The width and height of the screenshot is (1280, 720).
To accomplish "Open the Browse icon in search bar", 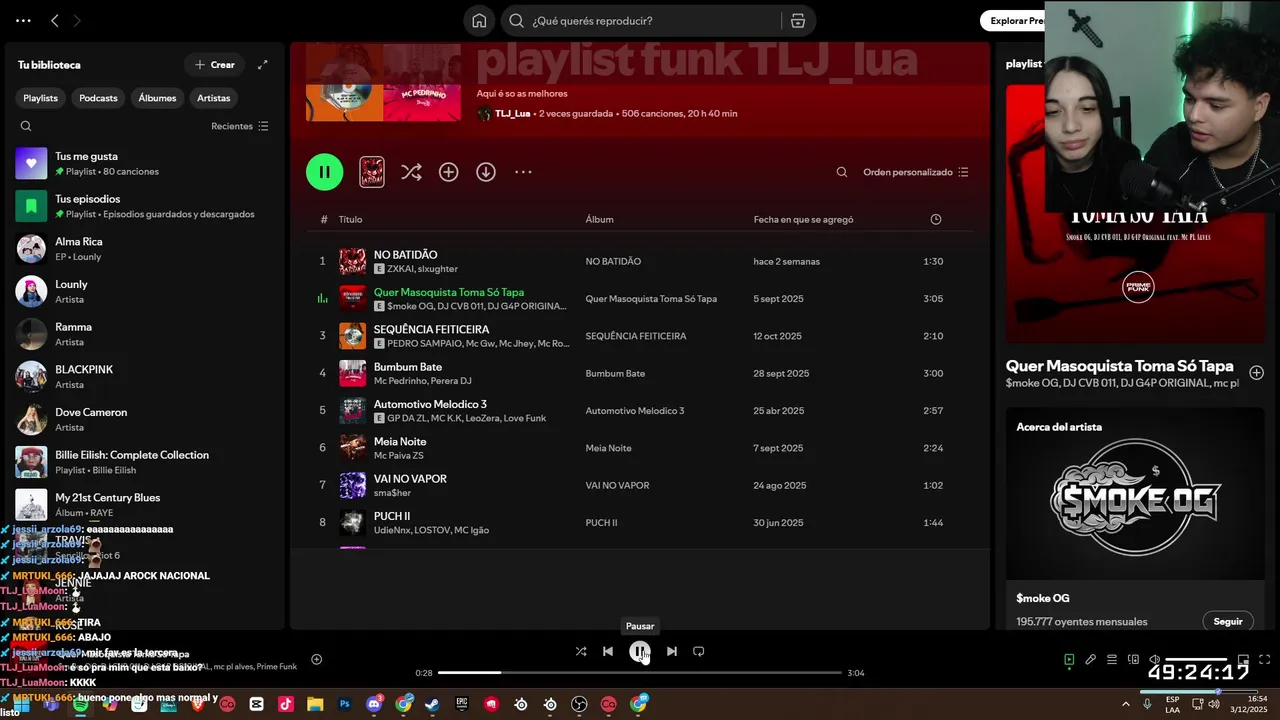I will (x=798, y=21).
